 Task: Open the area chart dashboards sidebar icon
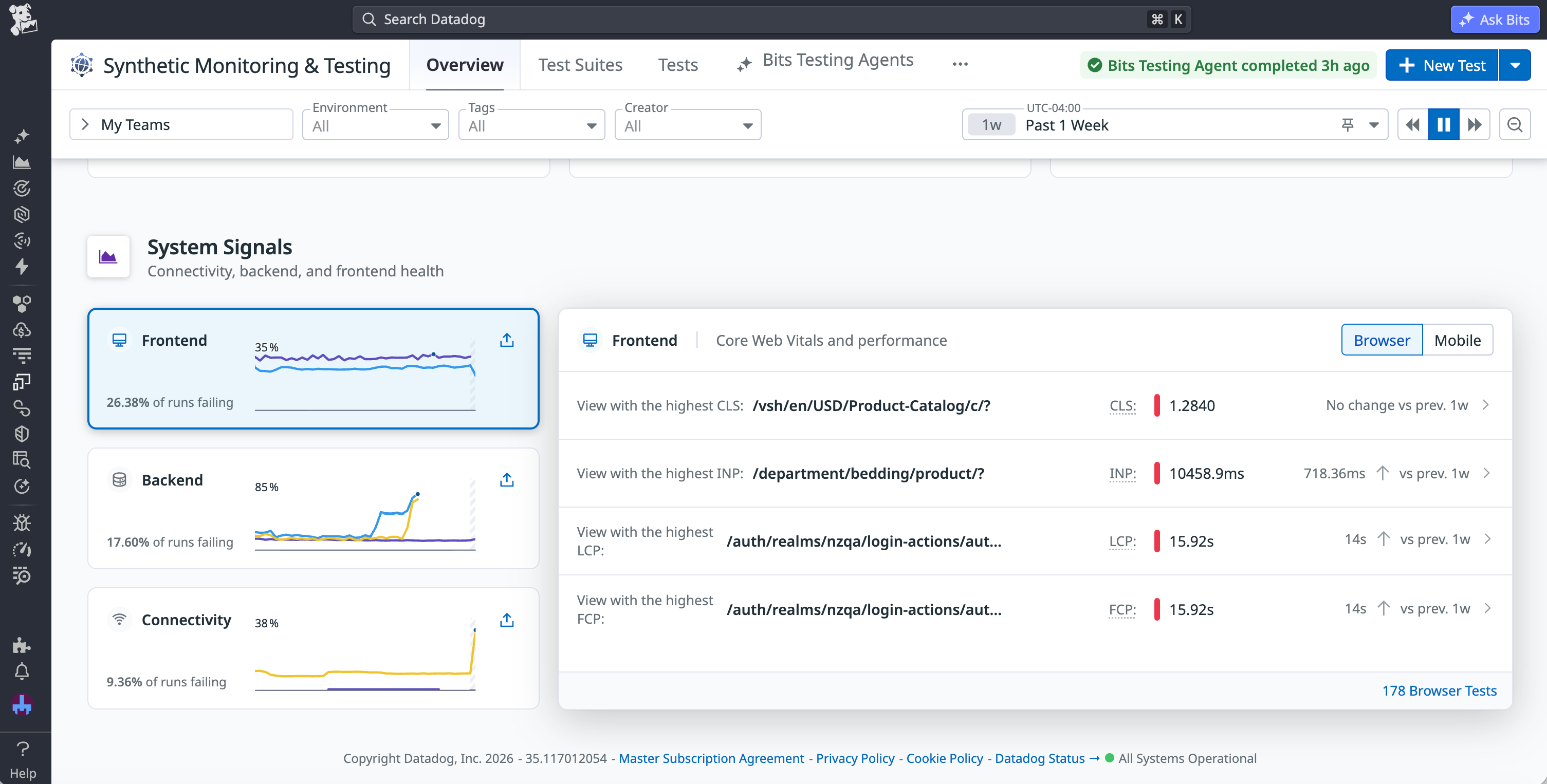tap(22, 162)
